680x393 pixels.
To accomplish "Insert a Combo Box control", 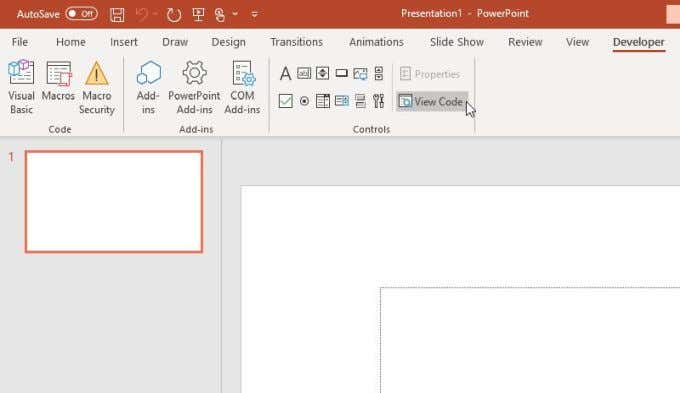I will coord(323,101).
